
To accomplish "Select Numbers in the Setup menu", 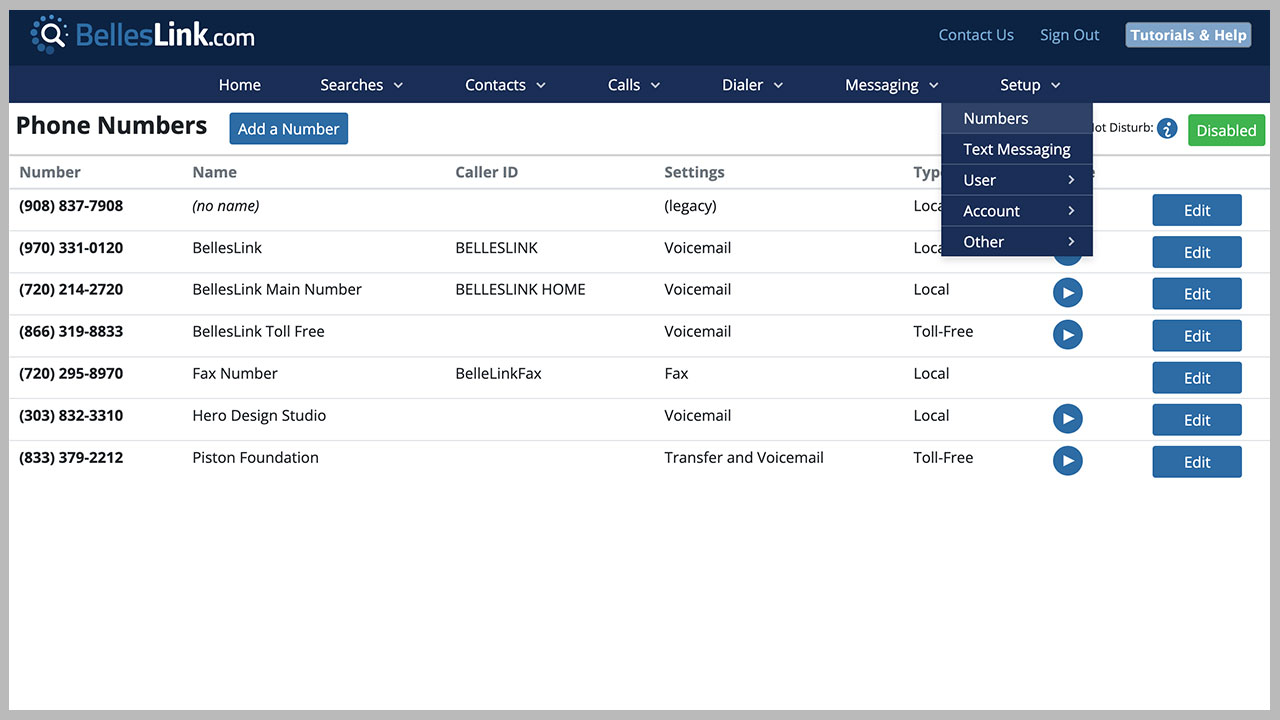I will click(1017, 118).
